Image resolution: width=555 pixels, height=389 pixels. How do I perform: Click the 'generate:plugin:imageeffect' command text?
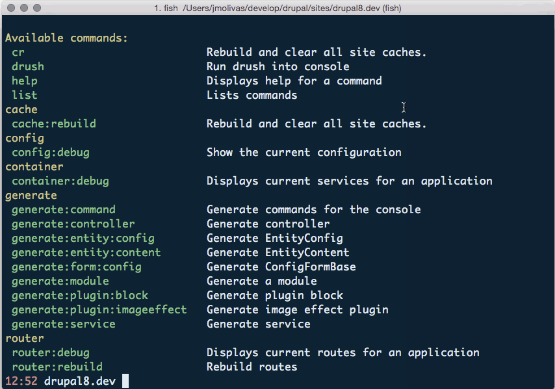(99, 310)
